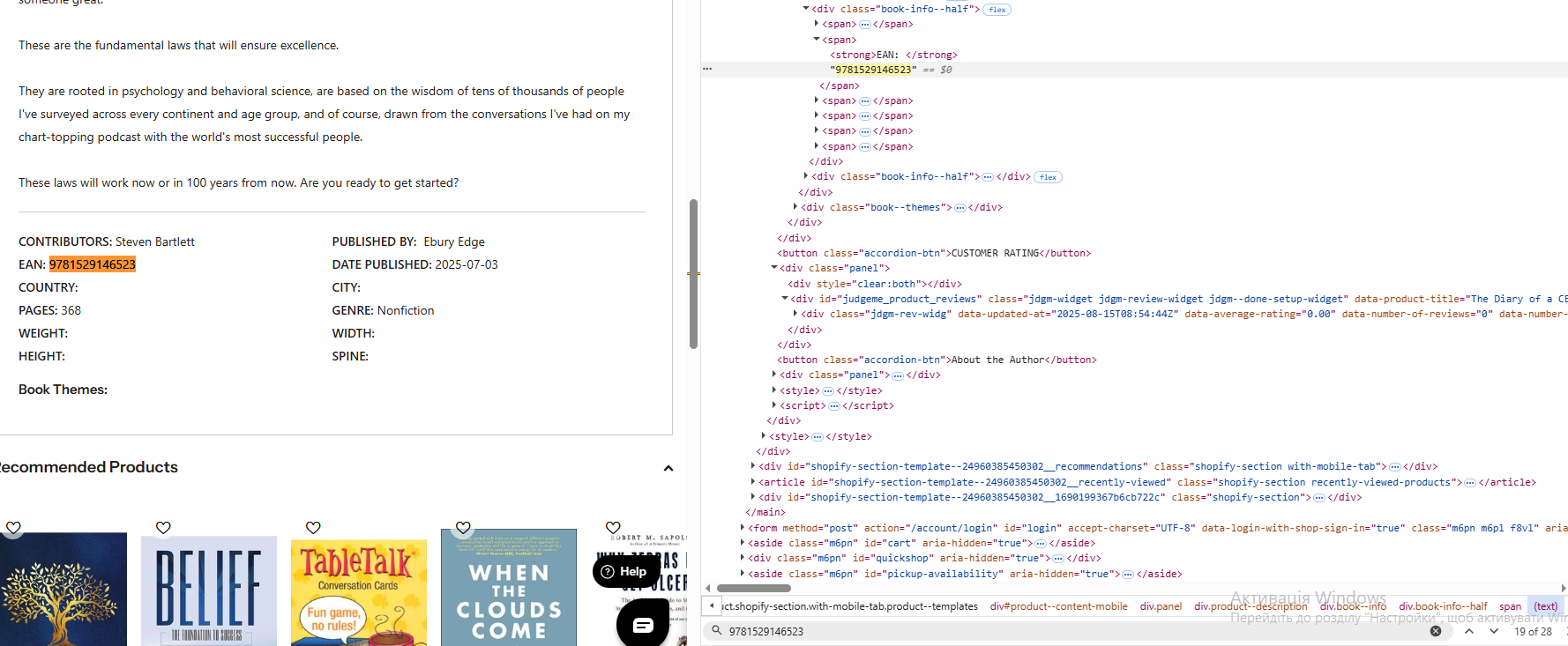
Task: Expand the collapsed book-info--half div node
Action: tap(806, 176)
